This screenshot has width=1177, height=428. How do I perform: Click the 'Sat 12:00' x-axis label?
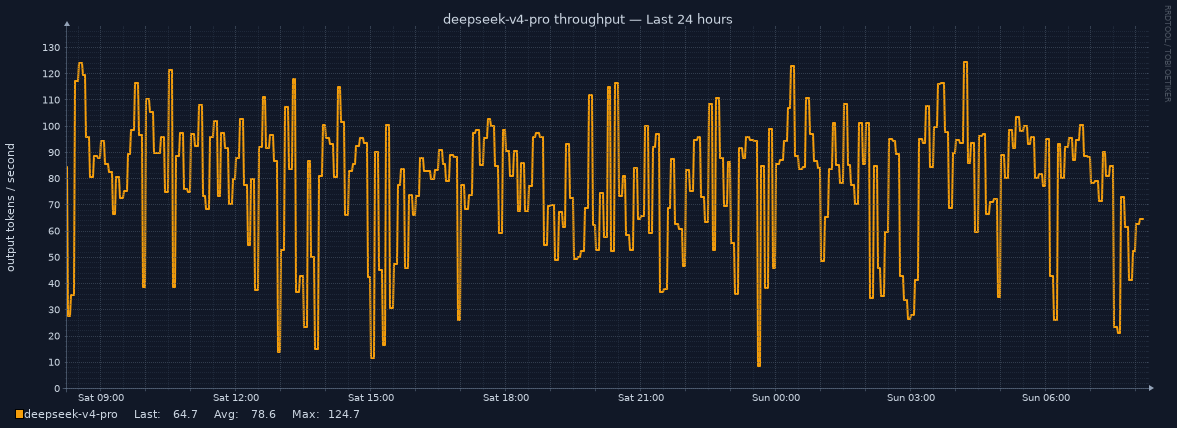coord(236,398)
